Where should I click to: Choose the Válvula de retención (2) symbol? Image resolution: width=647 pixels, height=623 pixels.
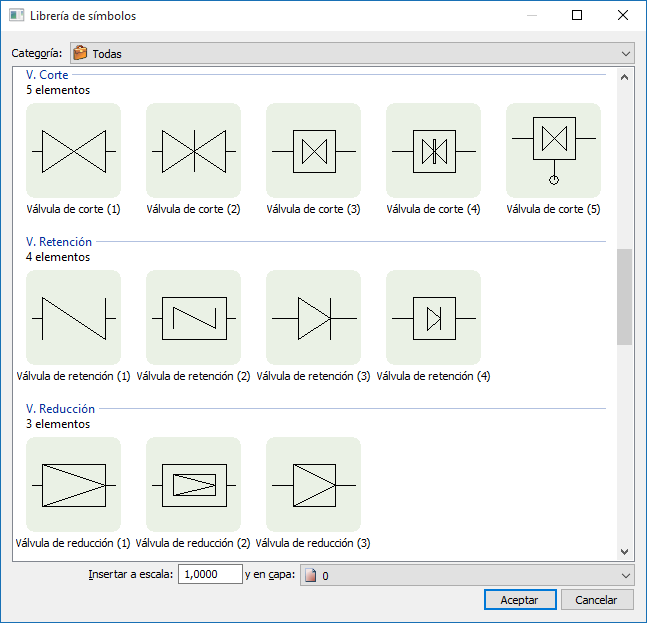(194, 318)
